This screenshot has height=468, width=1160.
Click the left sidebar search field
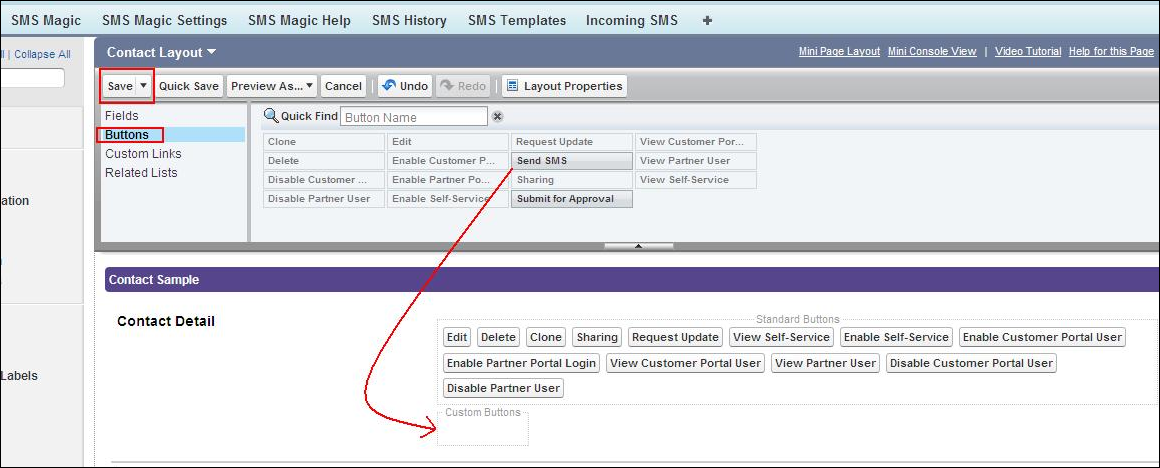pos(32,78)
